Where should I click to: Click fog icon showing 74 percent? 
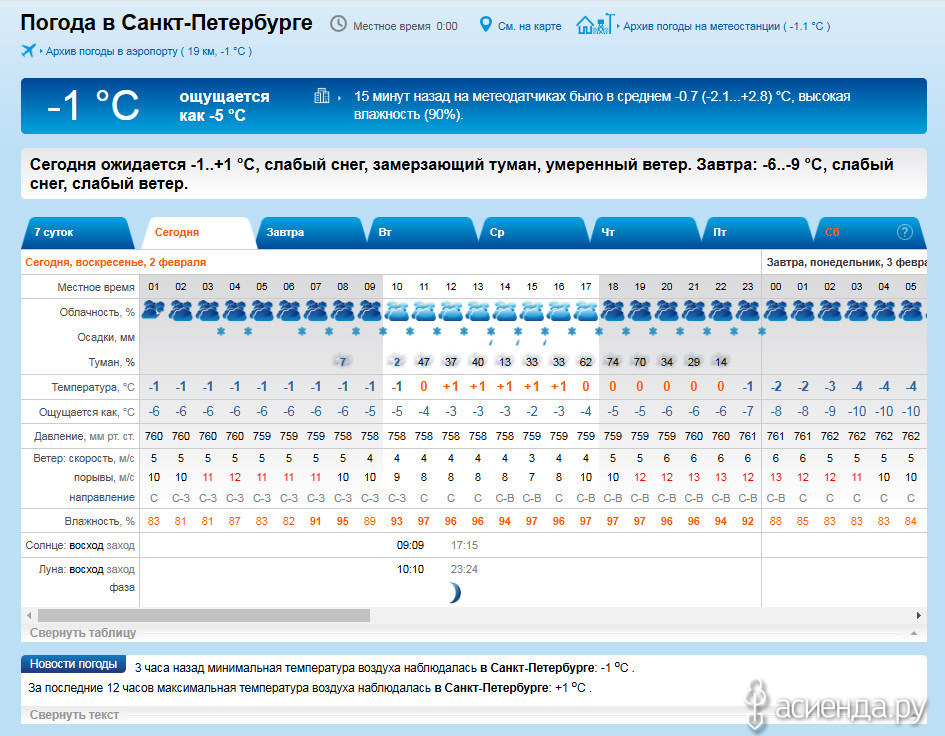pyautogui.click(x=612, y=362)
